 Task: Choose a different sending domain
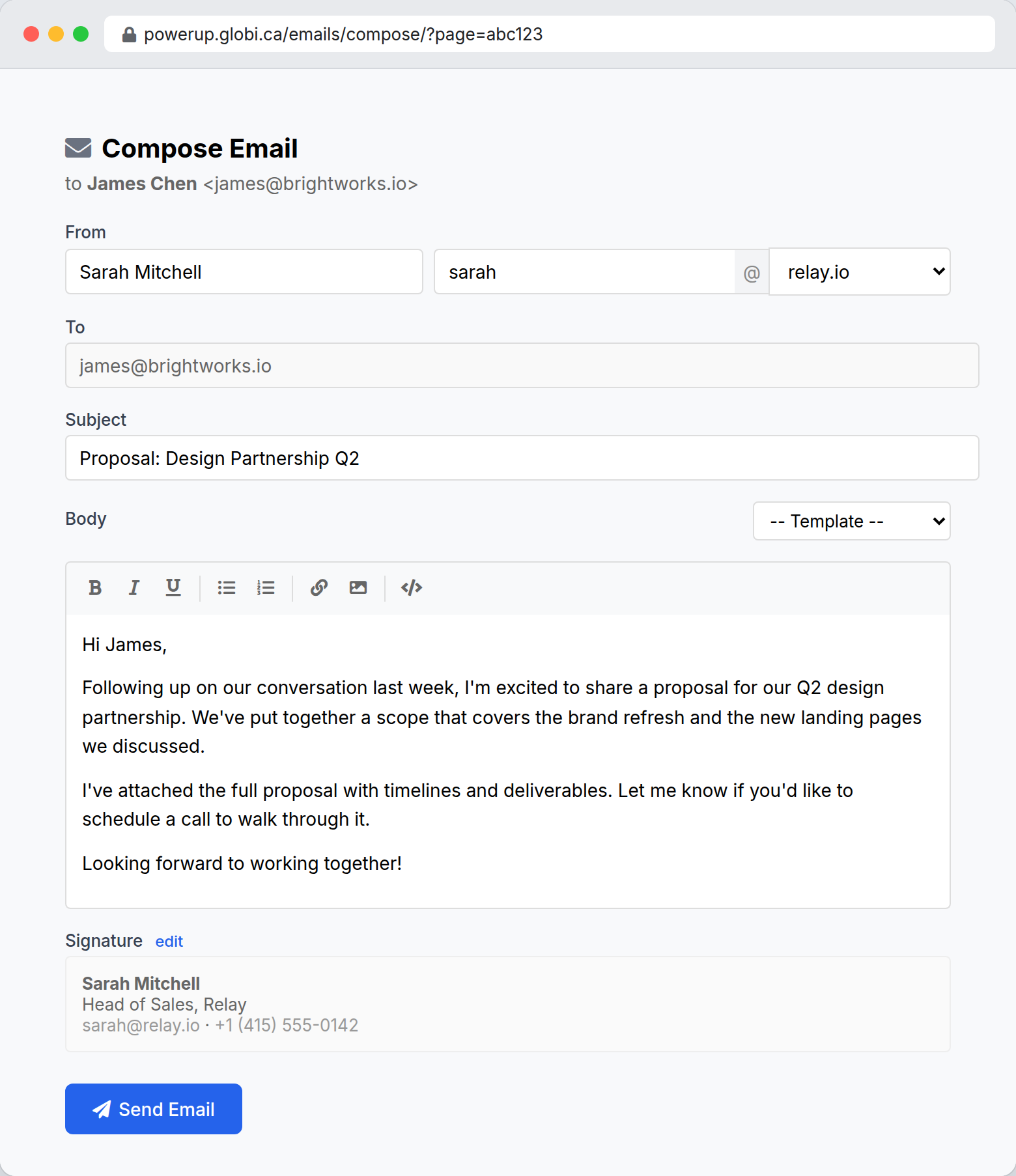tap(860, 272)
